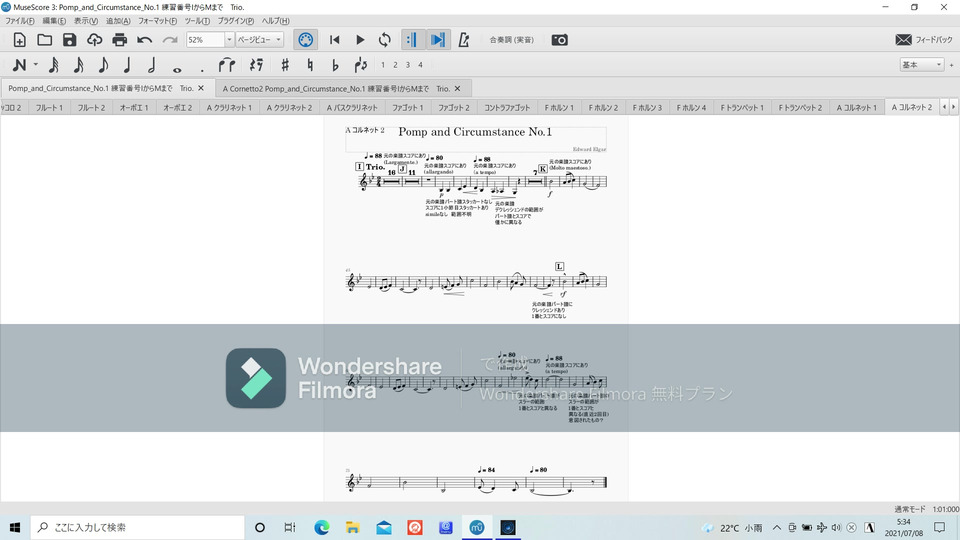Toggle the MIDI input button
This screenshot has height=540, width=960.
(306, 40)
